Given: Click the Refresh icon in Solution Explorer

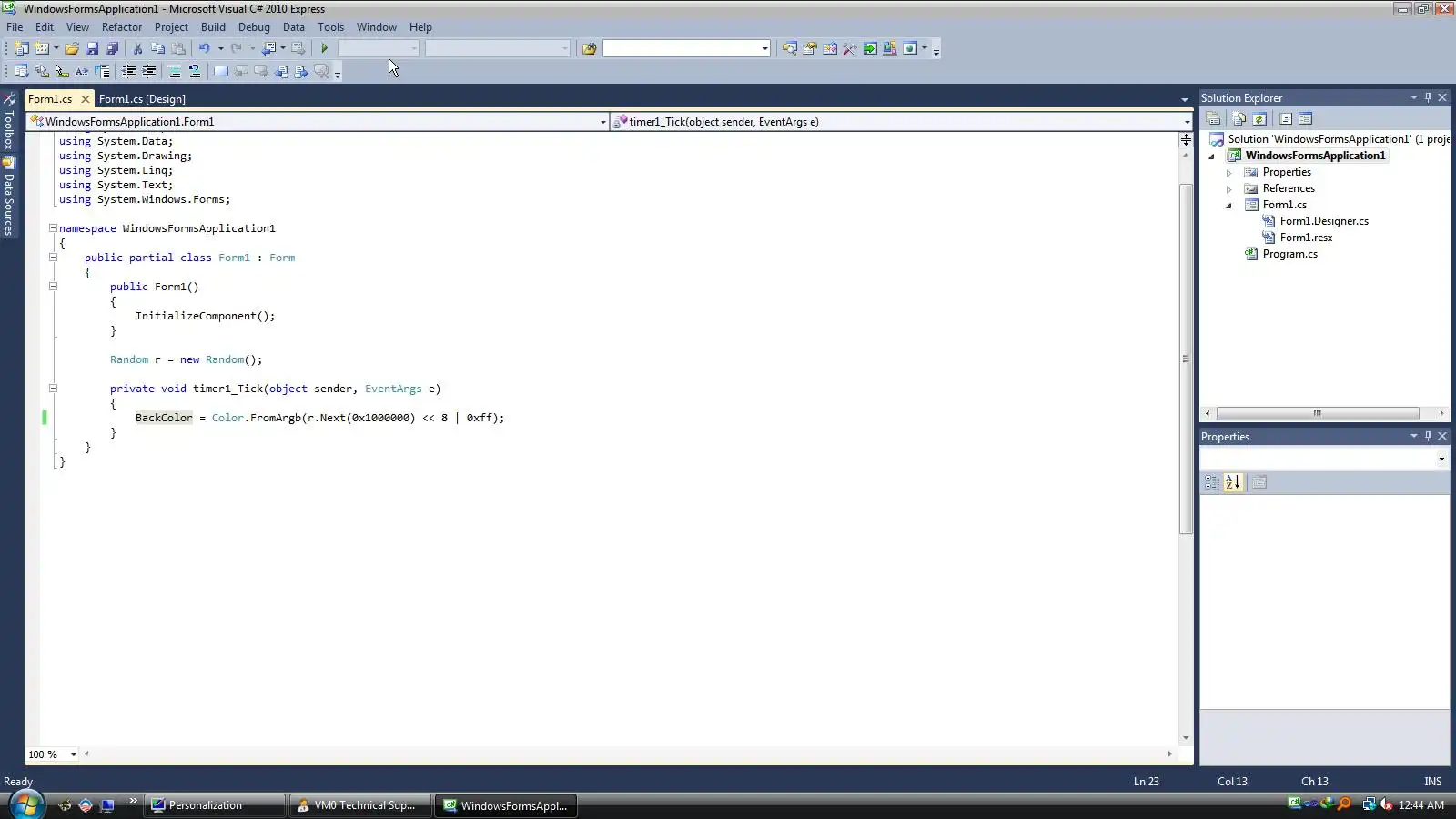Looking at the screenshot, I should 1259,118.
